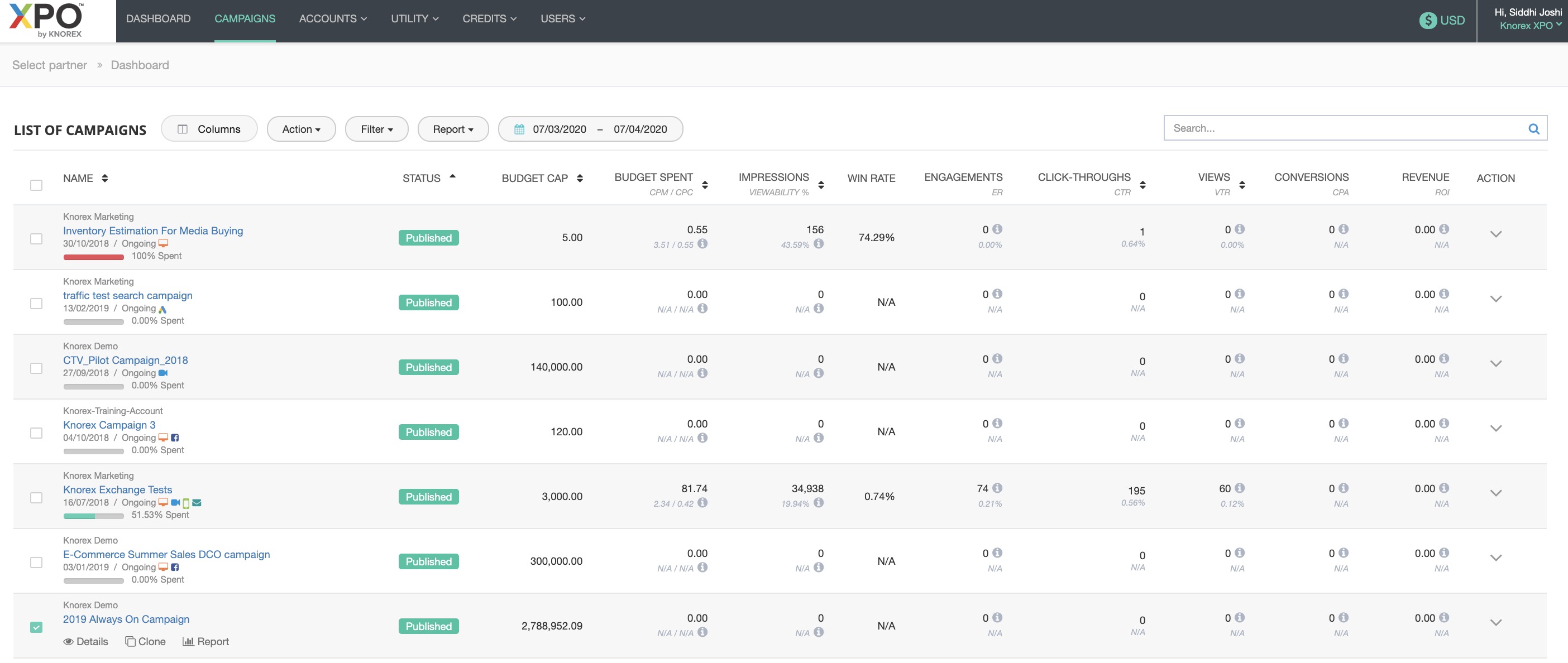Check the Knorex Exchange Tests row checkbox
The width and height of the screenshot is (1568, 663).
pos(36,498)
